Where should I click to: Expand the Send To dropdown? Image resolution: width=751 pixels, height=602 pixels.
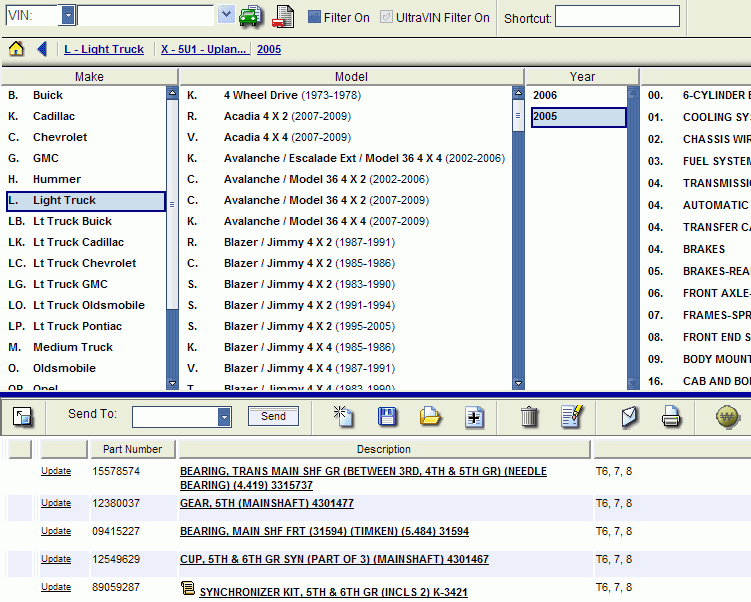(224, 417)
